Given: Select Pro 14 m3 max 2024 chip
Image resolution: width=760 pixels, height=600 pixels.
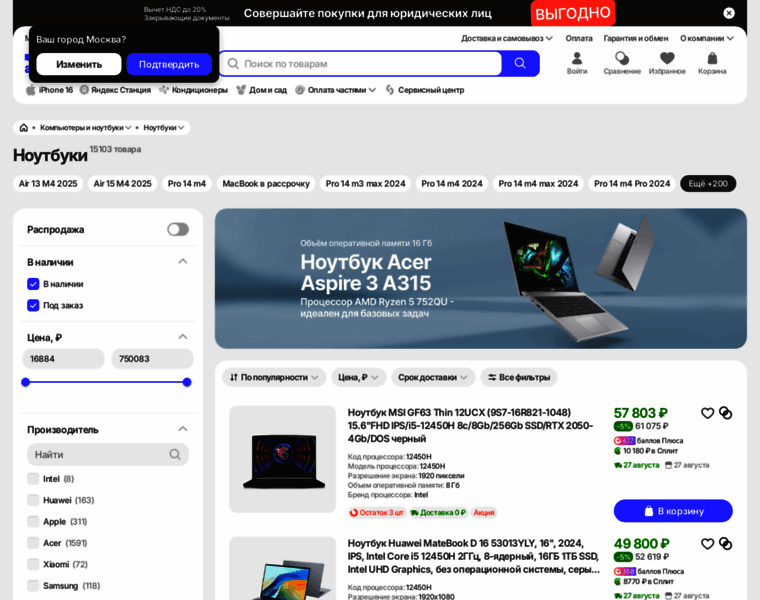Looking at the screenshot, I should click(365, 184).
